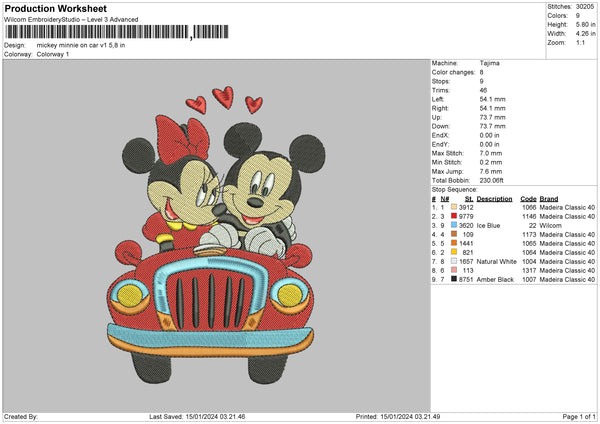Click the Amber Black color swatch
This screenshot has height=424, width=600.
click(x=453, y=280)
